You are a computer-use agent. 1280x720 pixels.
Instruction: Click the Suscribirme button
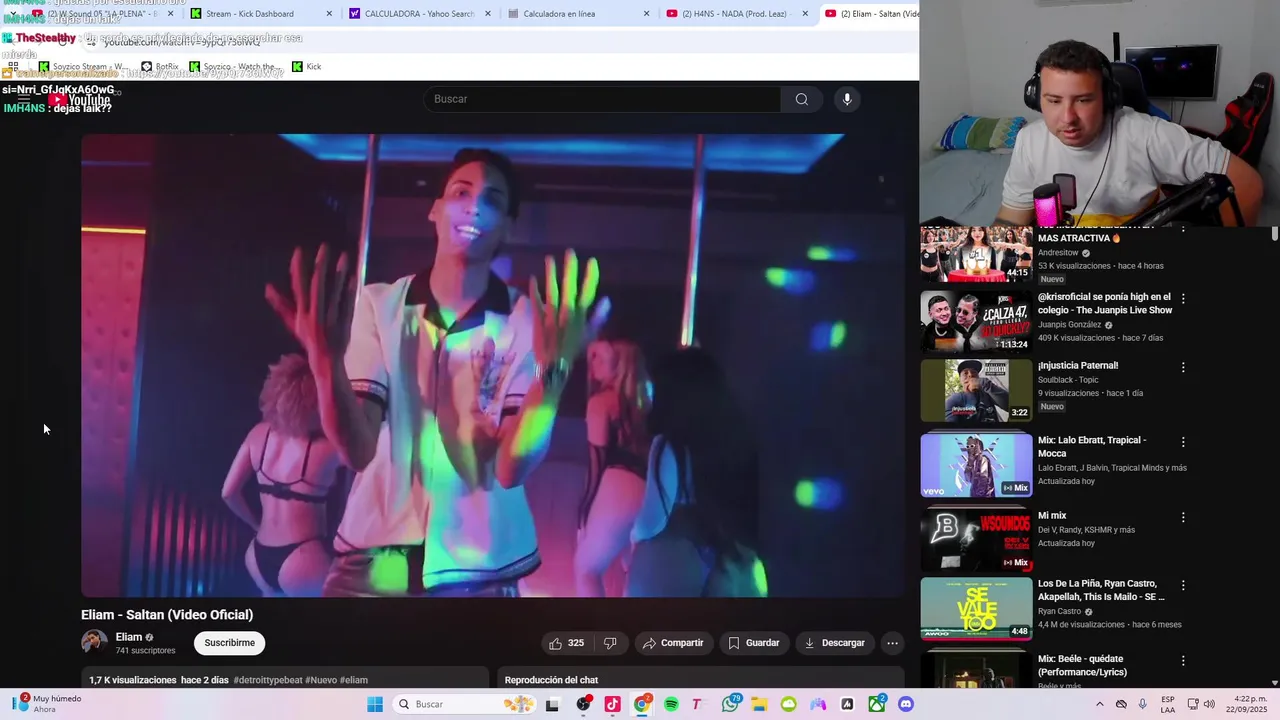coord(230,643)
